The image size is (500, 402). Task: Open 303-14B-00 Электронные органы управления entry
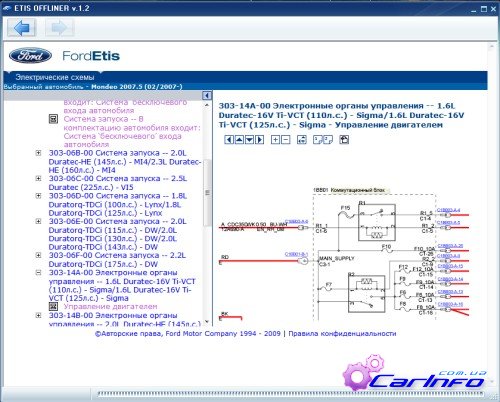click(x=125, y=319)
